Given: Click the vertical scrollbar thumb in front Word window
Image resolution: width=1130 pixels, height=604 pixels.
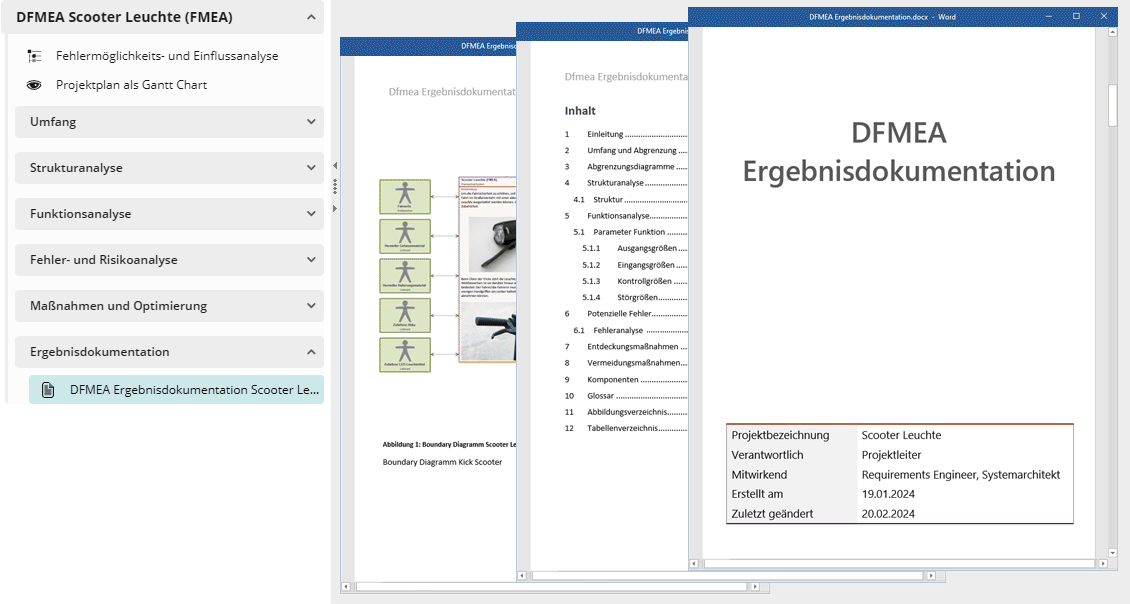Looking at the screenshot, I should (1113, 106).
